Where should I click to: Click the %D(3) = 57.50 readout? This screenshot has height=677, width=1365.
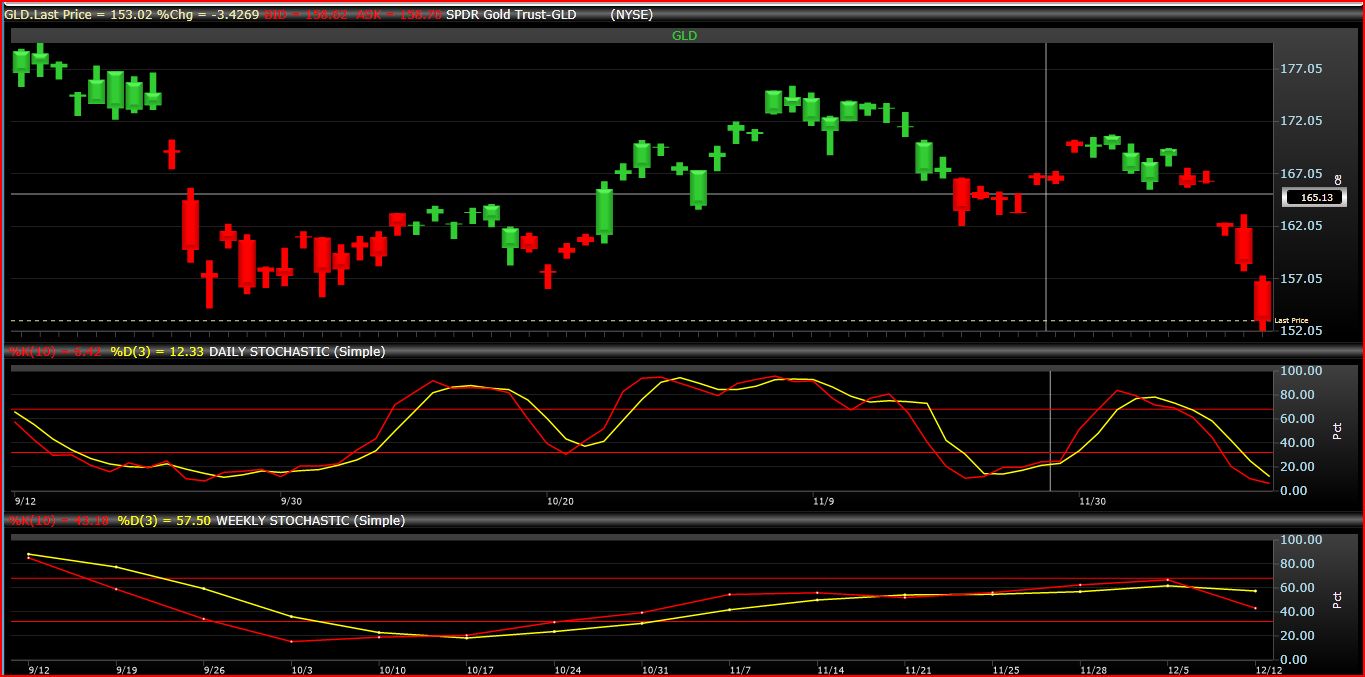tap(164, 521)
